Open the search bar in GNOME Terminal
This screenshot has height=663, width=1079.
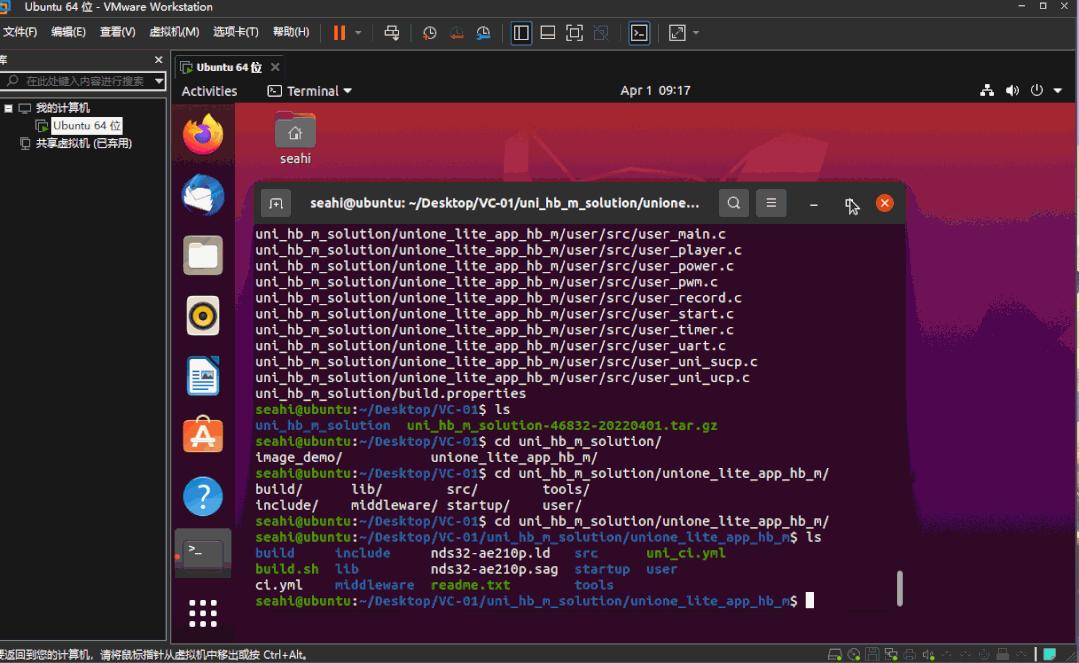tap(733, 203)
